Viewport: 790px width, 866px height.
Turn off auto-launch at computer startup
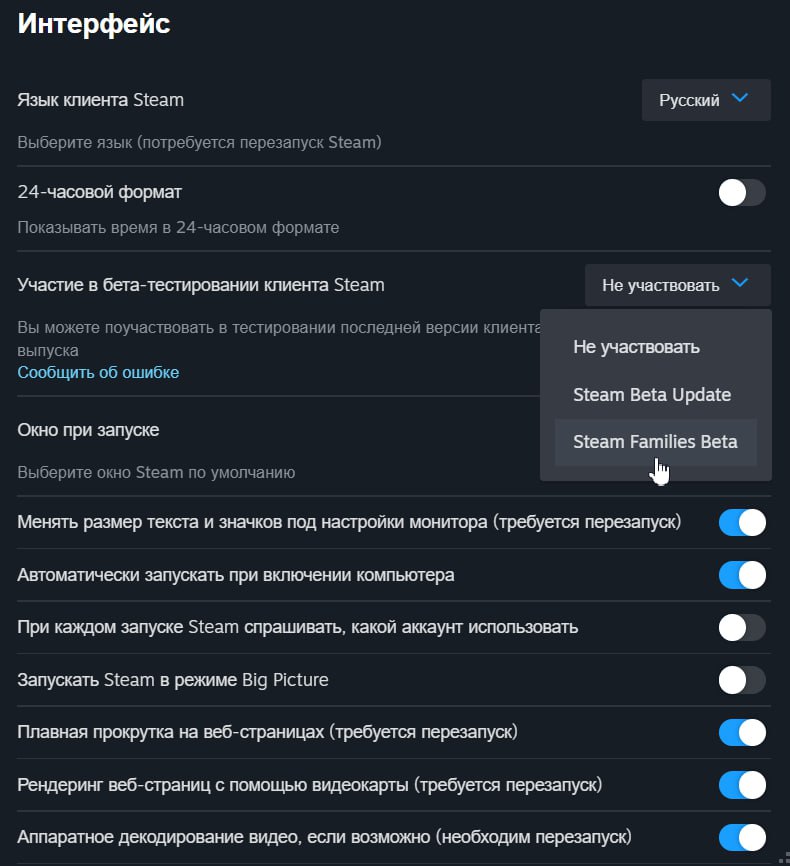coord(742,575)
